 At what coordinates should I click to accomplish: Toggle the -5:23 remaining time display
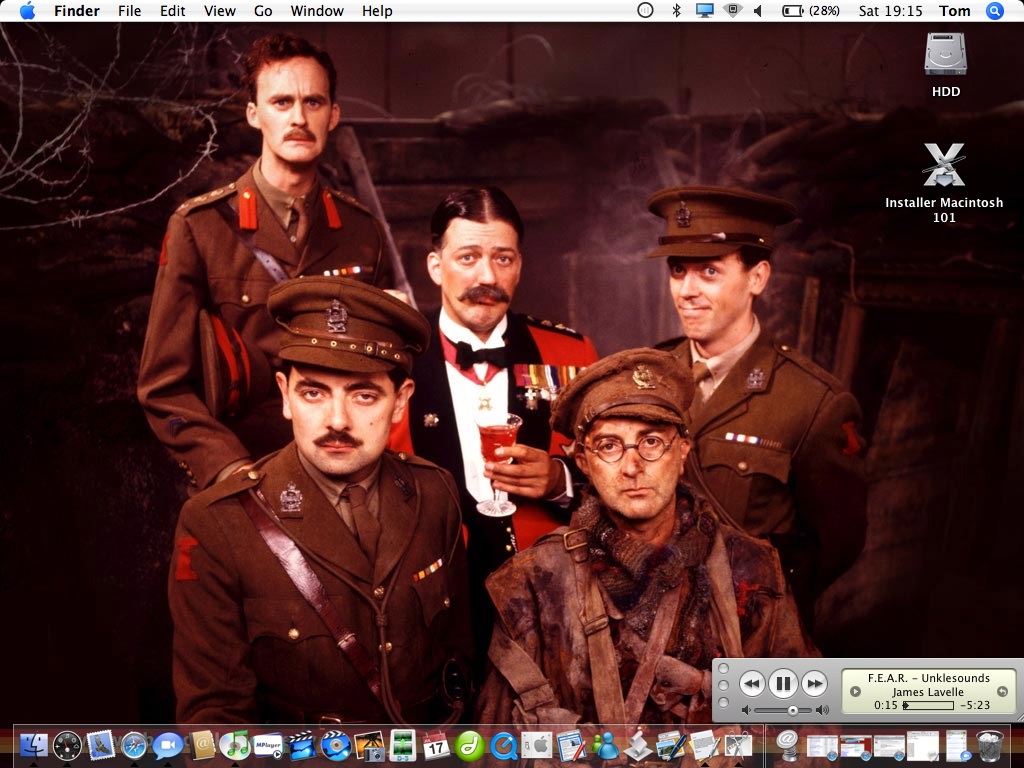pos(974,705)
